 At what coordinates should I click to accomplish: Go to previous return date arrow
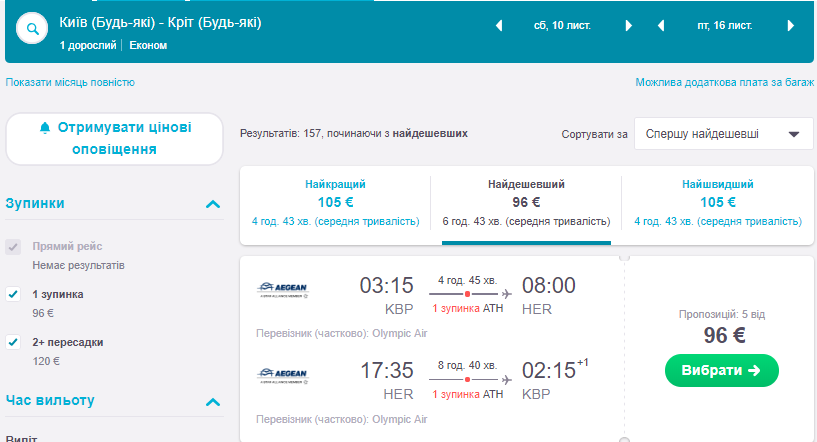661,26
